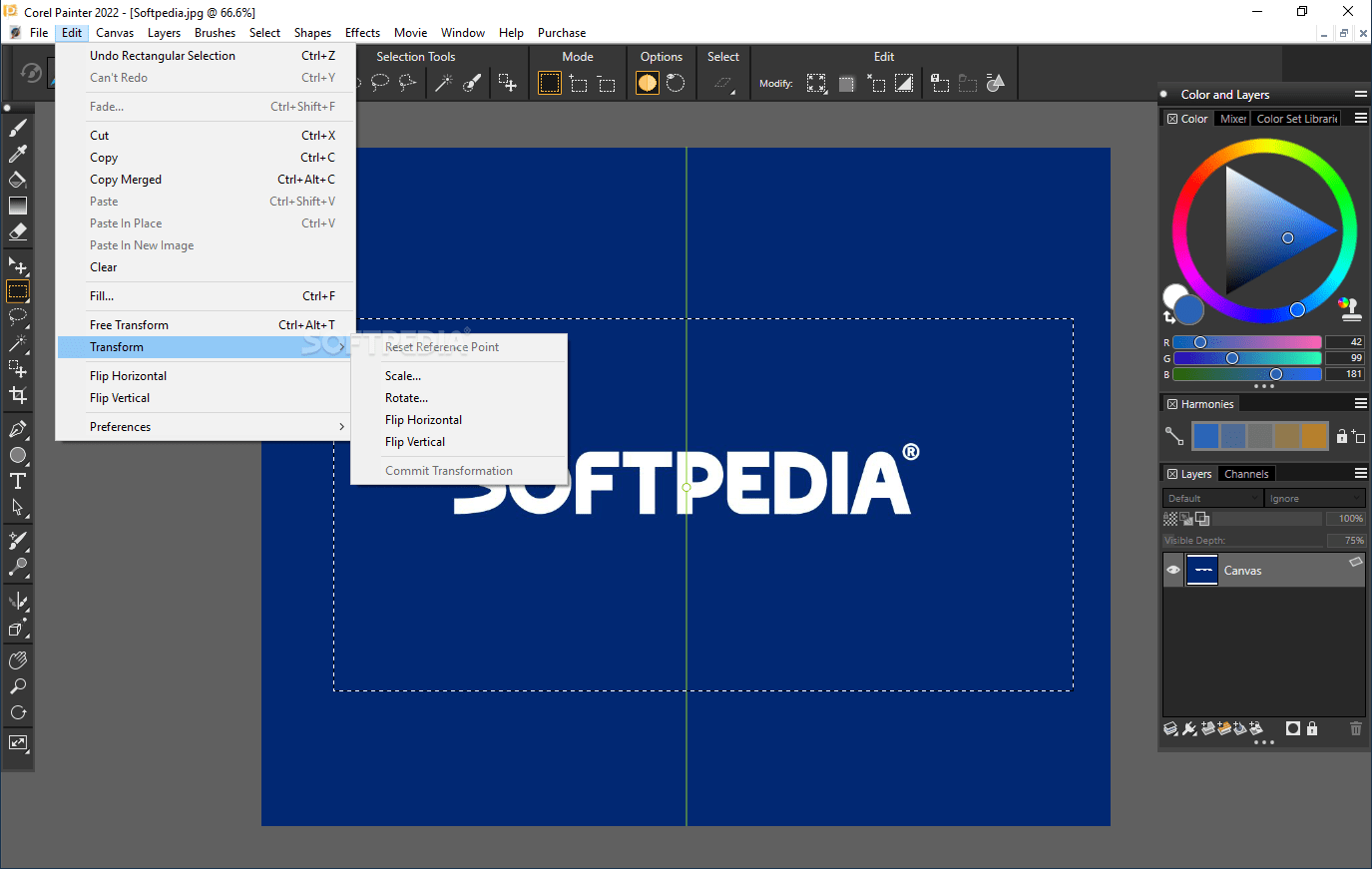Select the Brush tool in the toolbox

[x=17, y=127]
